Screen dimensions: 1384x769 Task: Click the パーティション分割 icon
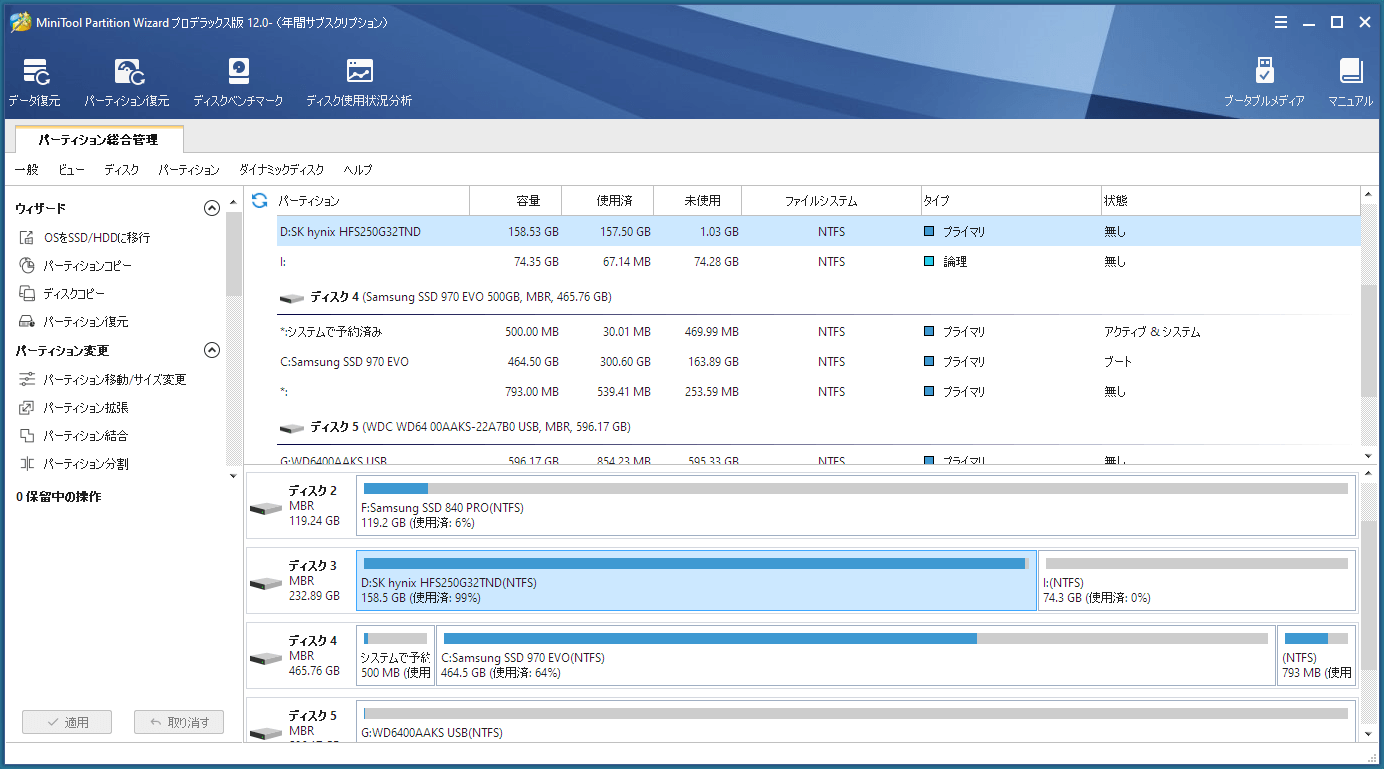pyautogui.click(x=27, y=464)
